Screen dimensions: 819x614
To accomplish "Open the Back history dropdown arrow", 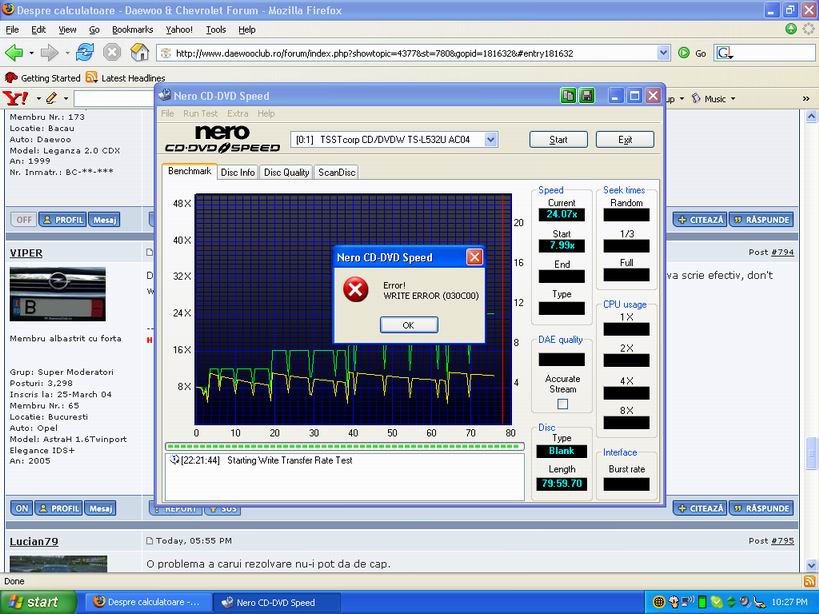I will pos(31,53).
